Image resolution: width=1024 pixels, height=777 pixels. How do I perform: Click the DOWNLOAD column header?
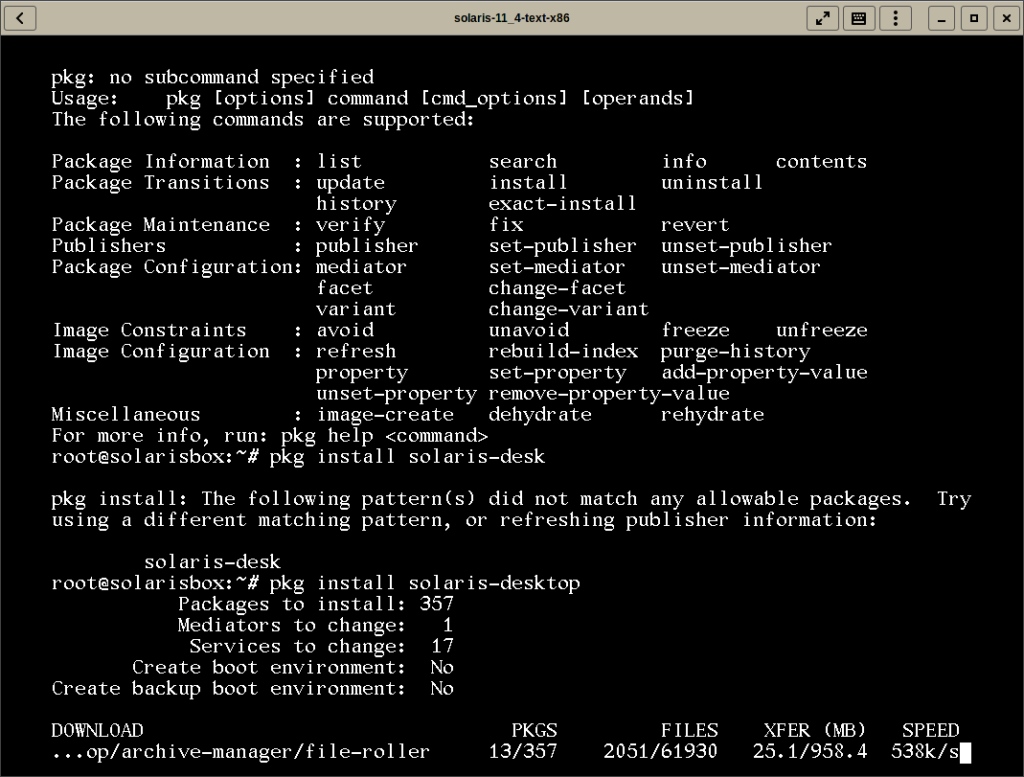97,731
